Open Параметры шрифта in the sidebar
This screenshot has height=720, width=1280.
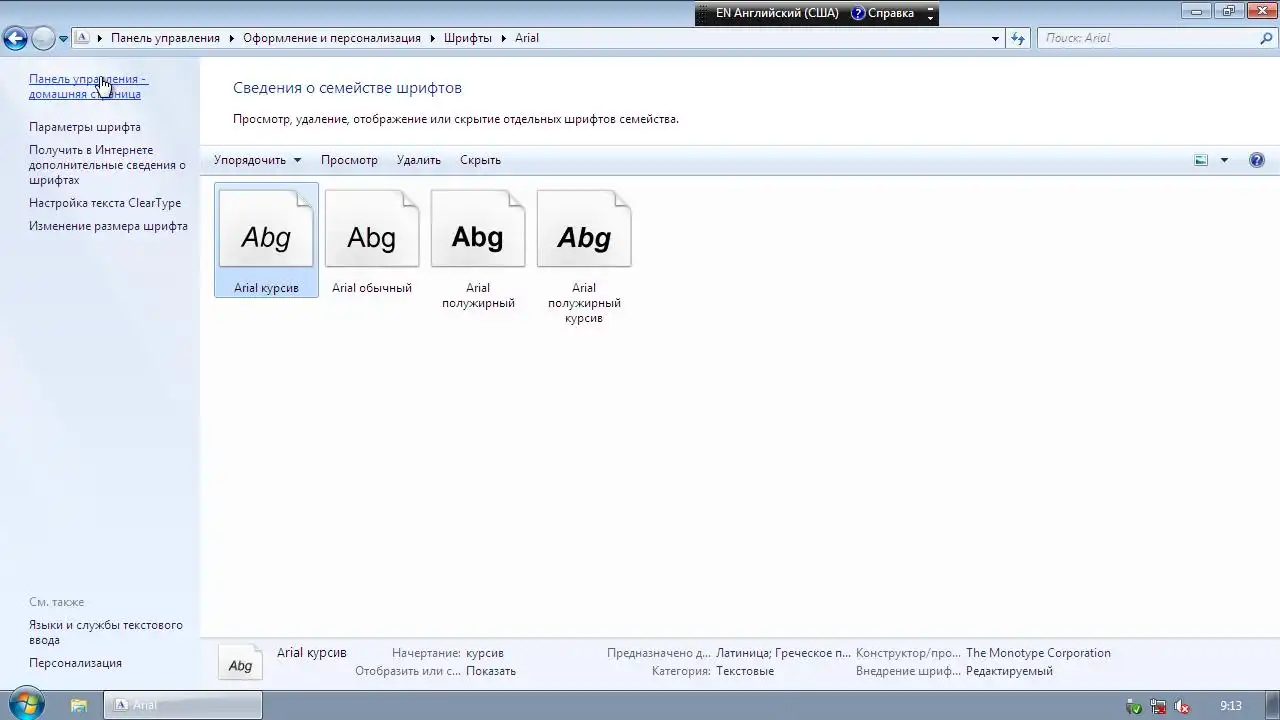pos(85,127)
